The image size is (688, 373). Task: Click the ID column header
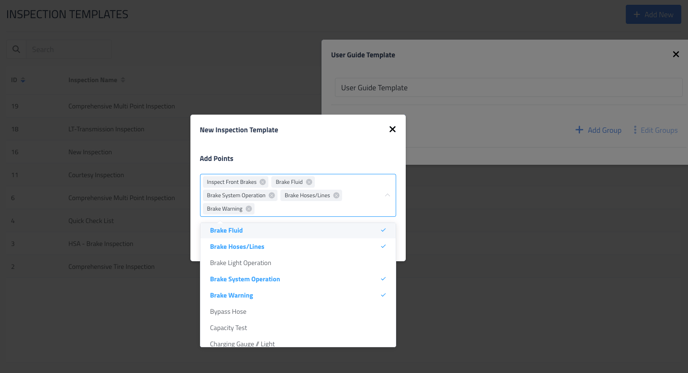pyautogui.click(x=14, y=80)
